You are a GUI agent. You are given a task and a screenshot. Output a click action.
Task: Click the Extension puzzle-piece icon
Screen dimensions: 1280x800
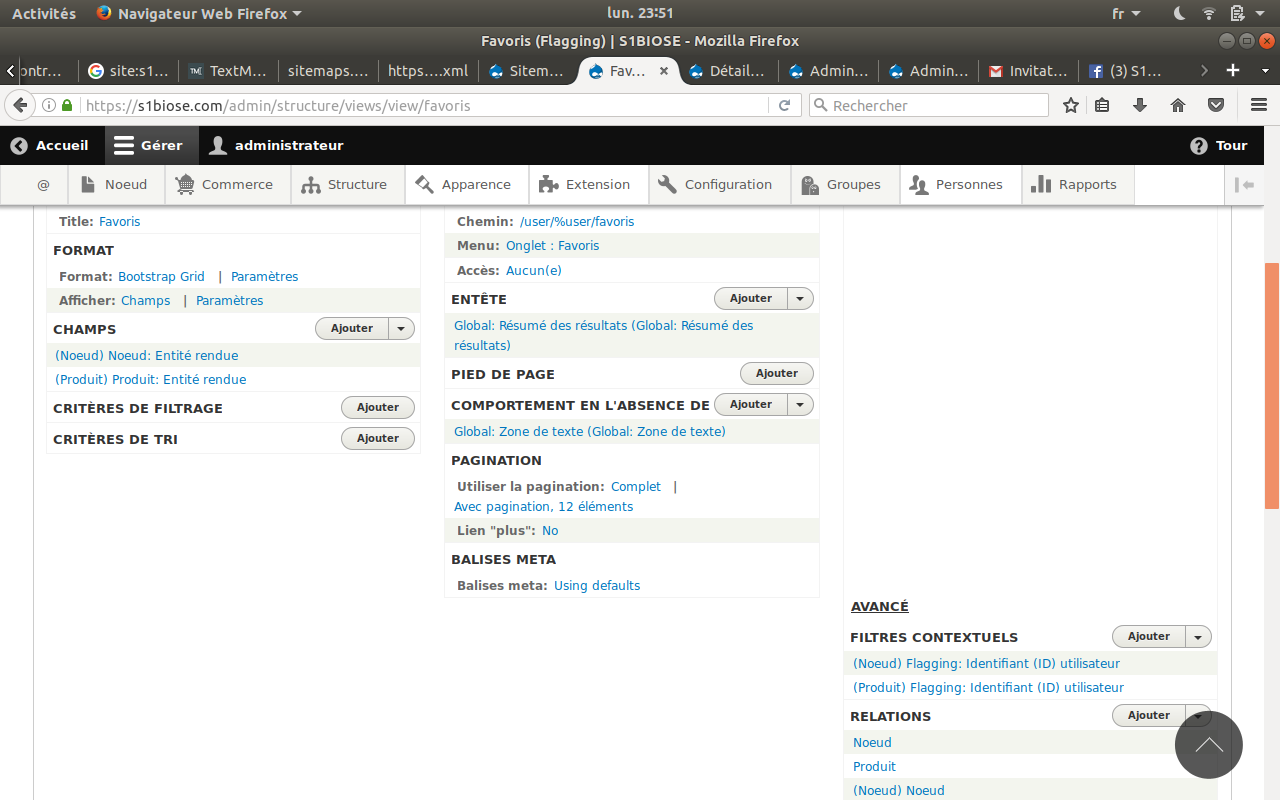coord(547,184)
